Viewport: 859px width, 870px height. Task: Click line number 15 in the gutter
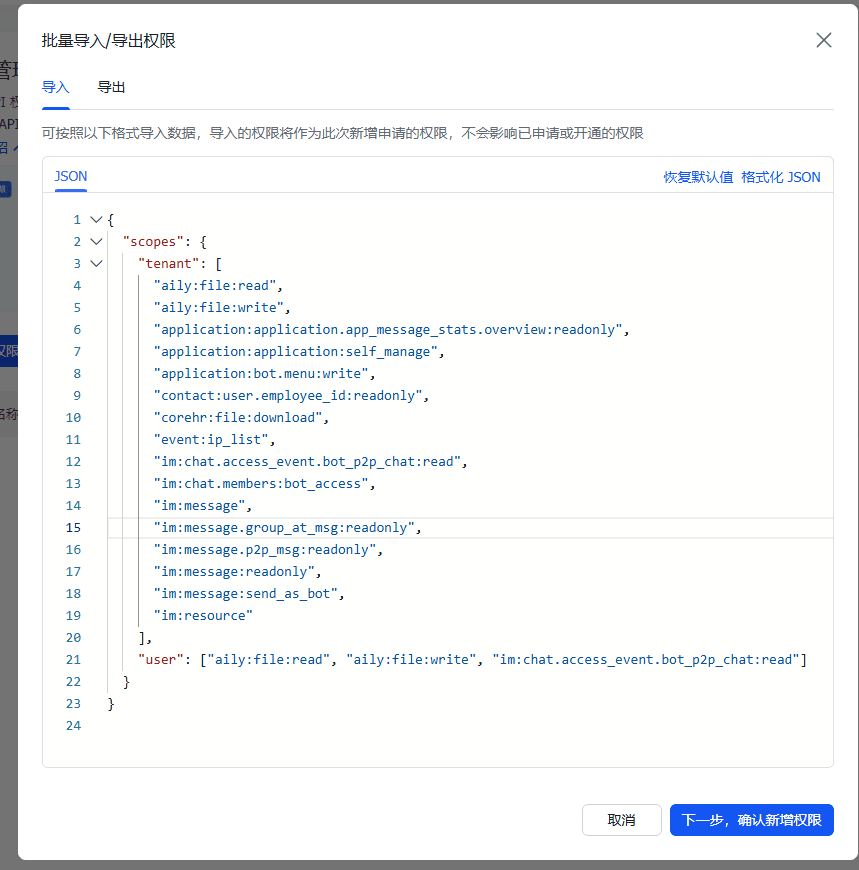coord(73,528)
